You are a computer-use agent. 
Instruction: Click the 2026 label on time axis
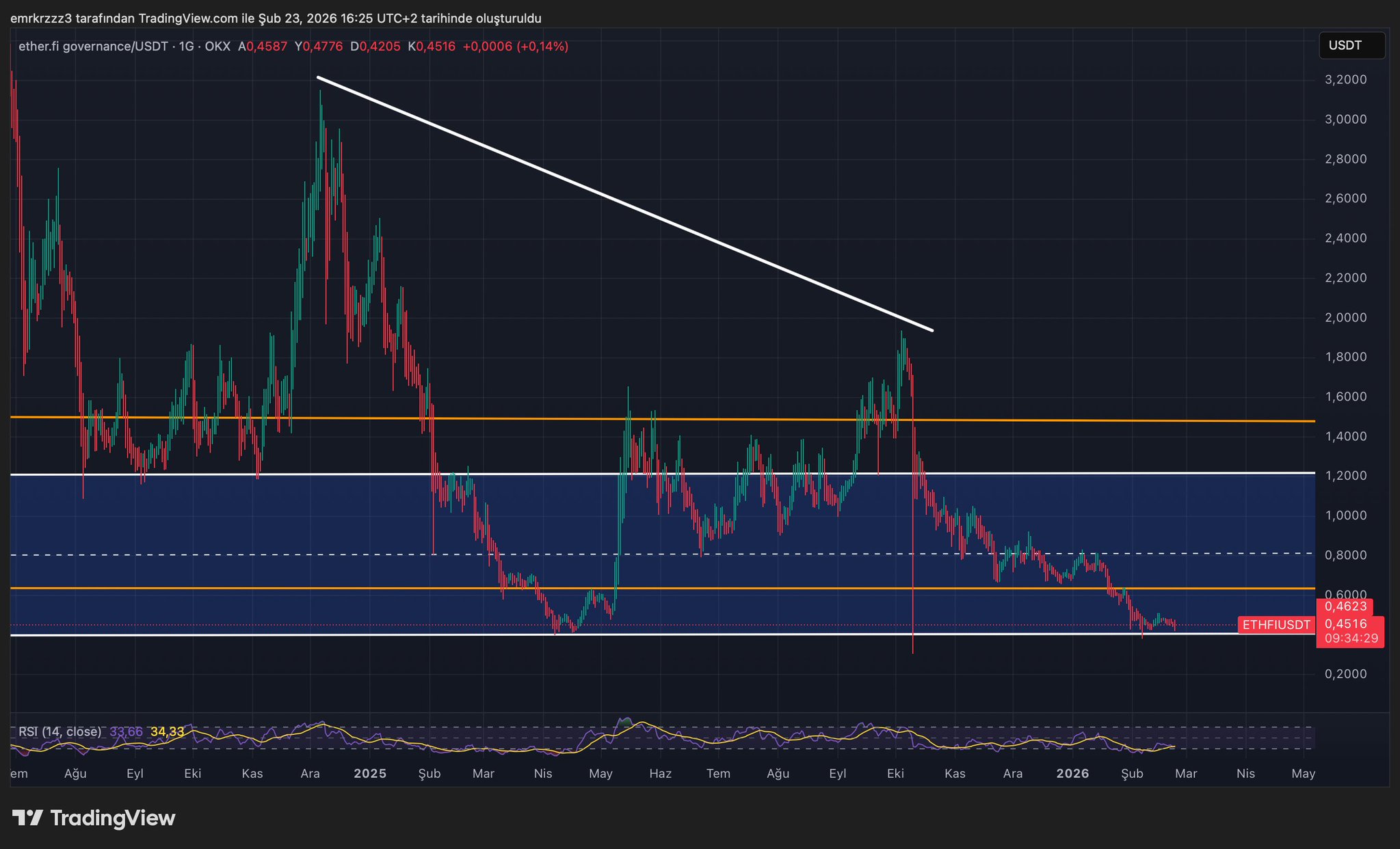tap(1072, 773)
